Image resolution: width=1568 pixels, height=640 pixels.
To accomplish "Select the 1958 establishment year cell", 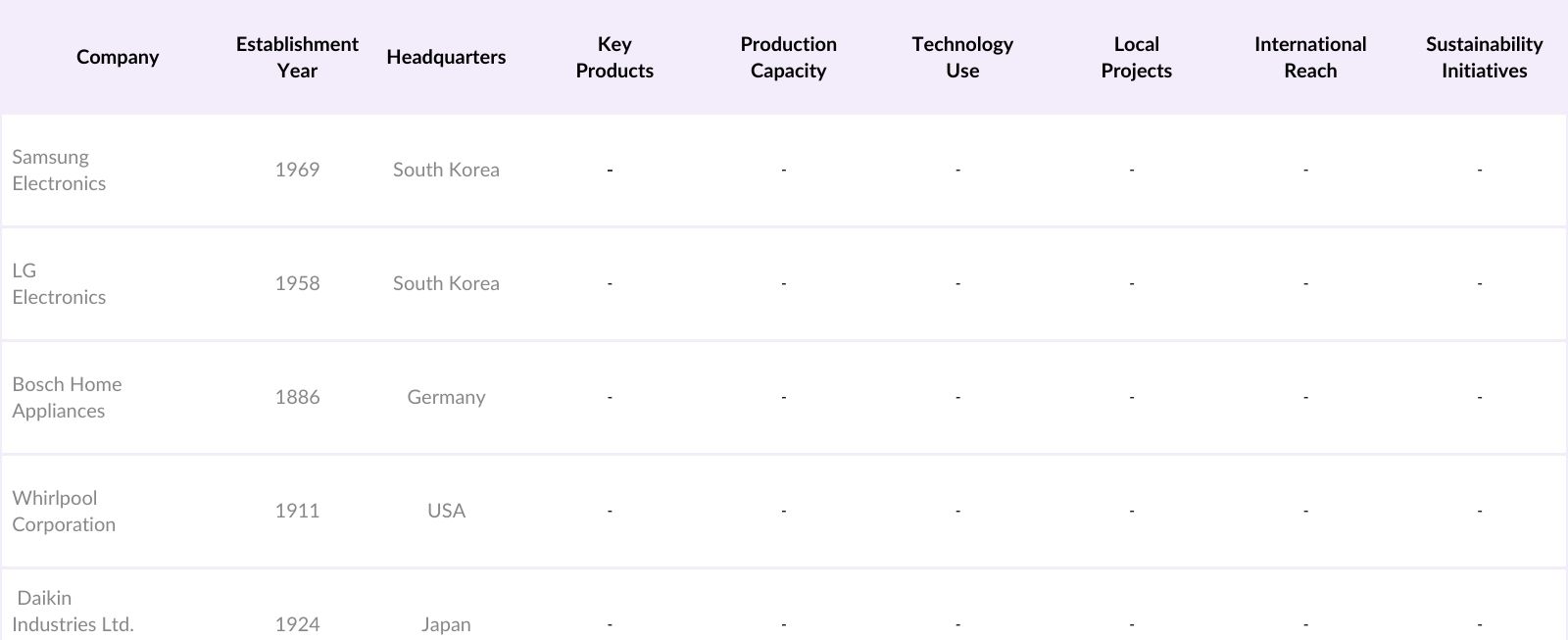I will click(x=297, y=283).
